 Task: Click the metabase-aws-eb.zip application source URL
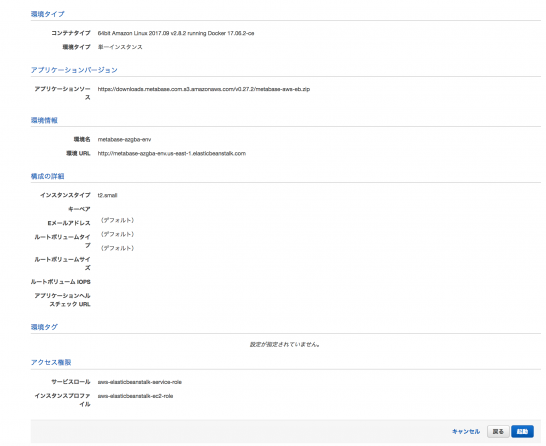[x=204, y=89]
